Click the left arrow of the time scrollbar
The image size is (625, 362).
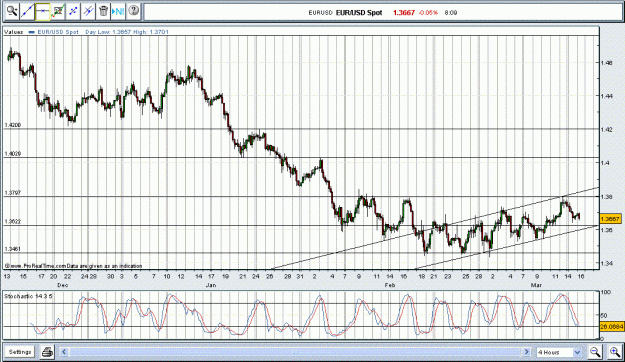[x=64, y=352]
